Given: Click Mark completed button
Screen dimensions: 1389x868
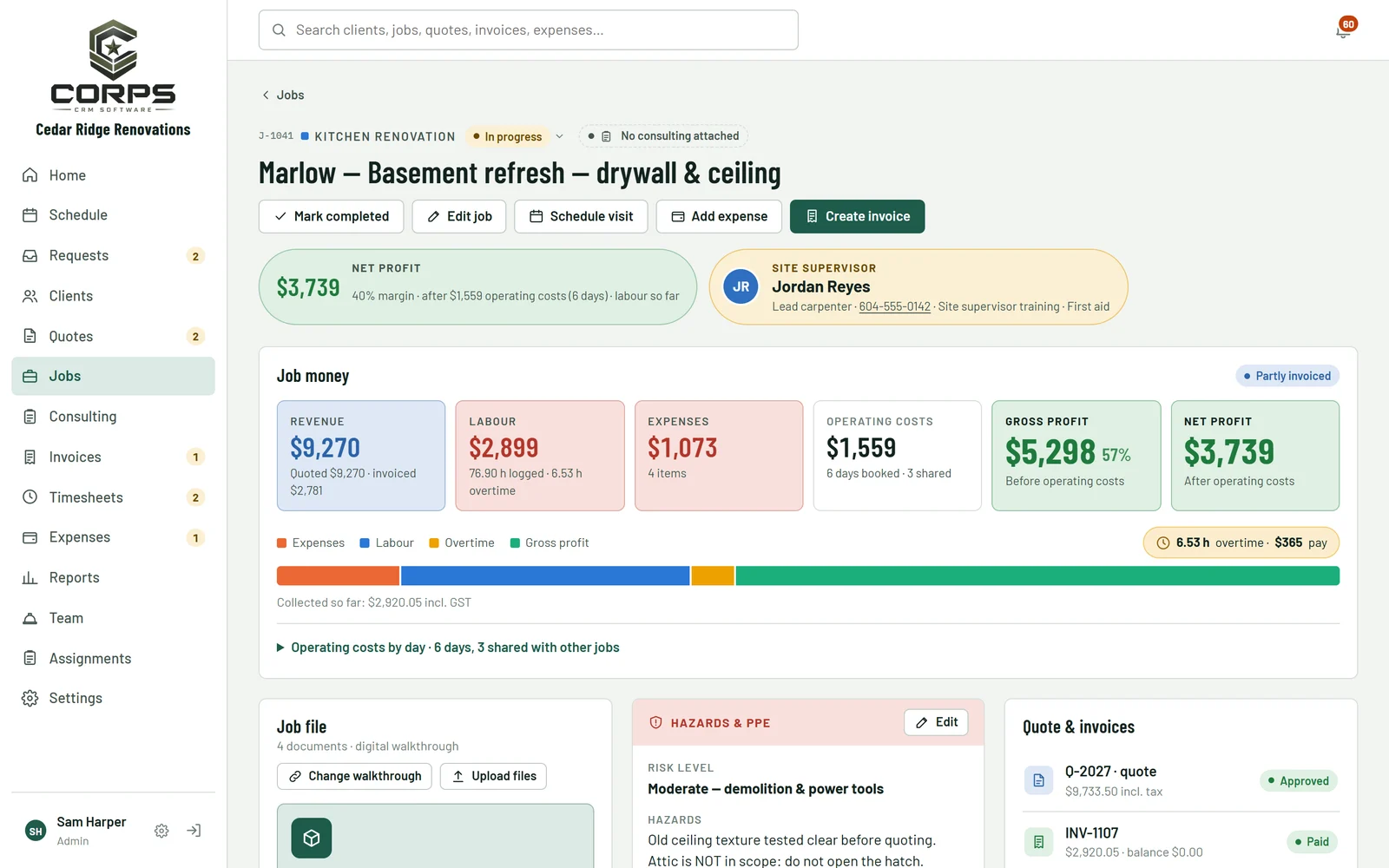Looking at the screenshot, I should click(331, 216).
